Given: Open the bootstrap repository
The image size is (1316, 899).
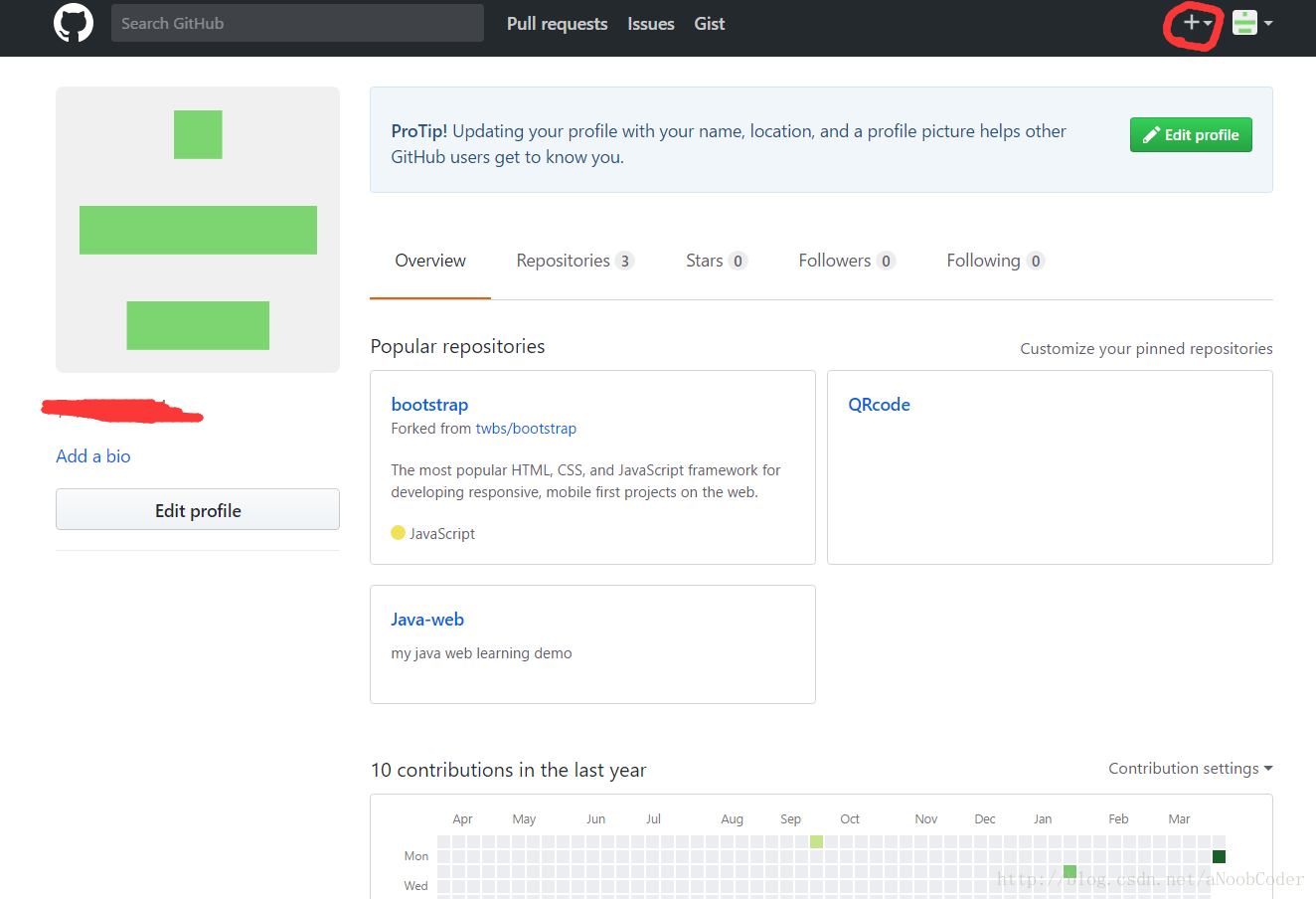Looking at the screenshot, I should (429, 405).
